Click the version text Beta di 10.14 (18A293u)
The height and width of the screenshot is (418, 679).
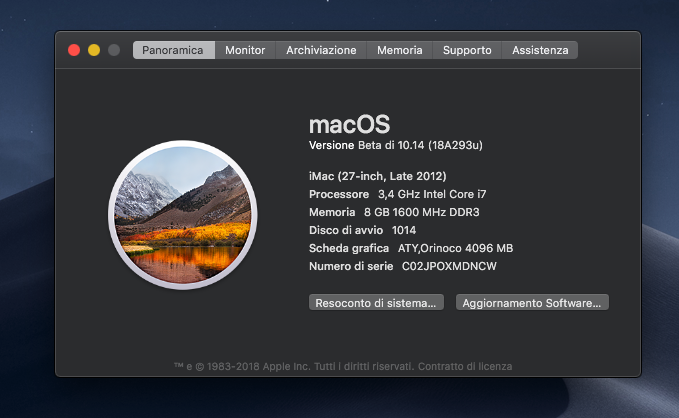(420, 145)
